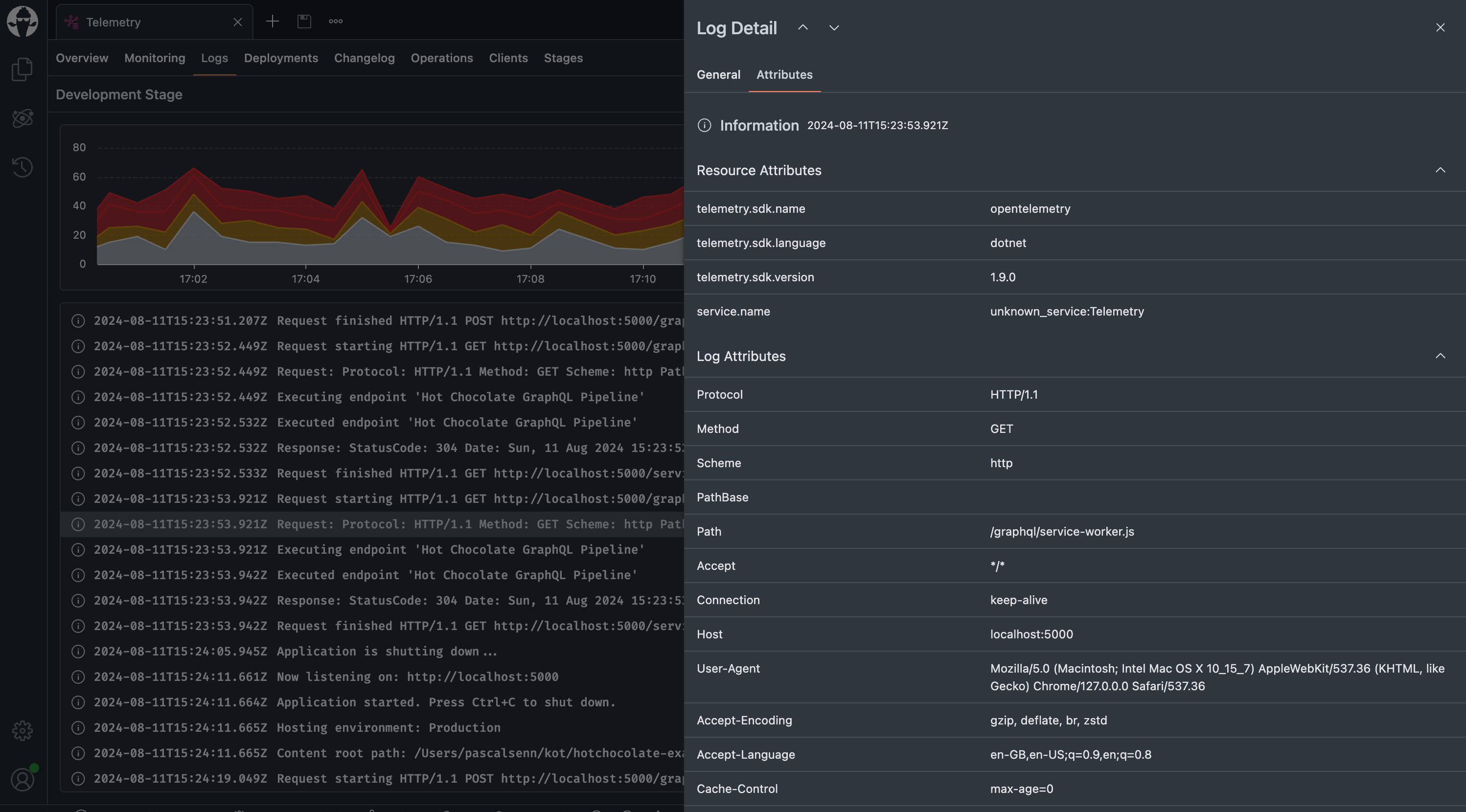Click the info icon of the 15:23:51.207Z log

tap(78, 321)
